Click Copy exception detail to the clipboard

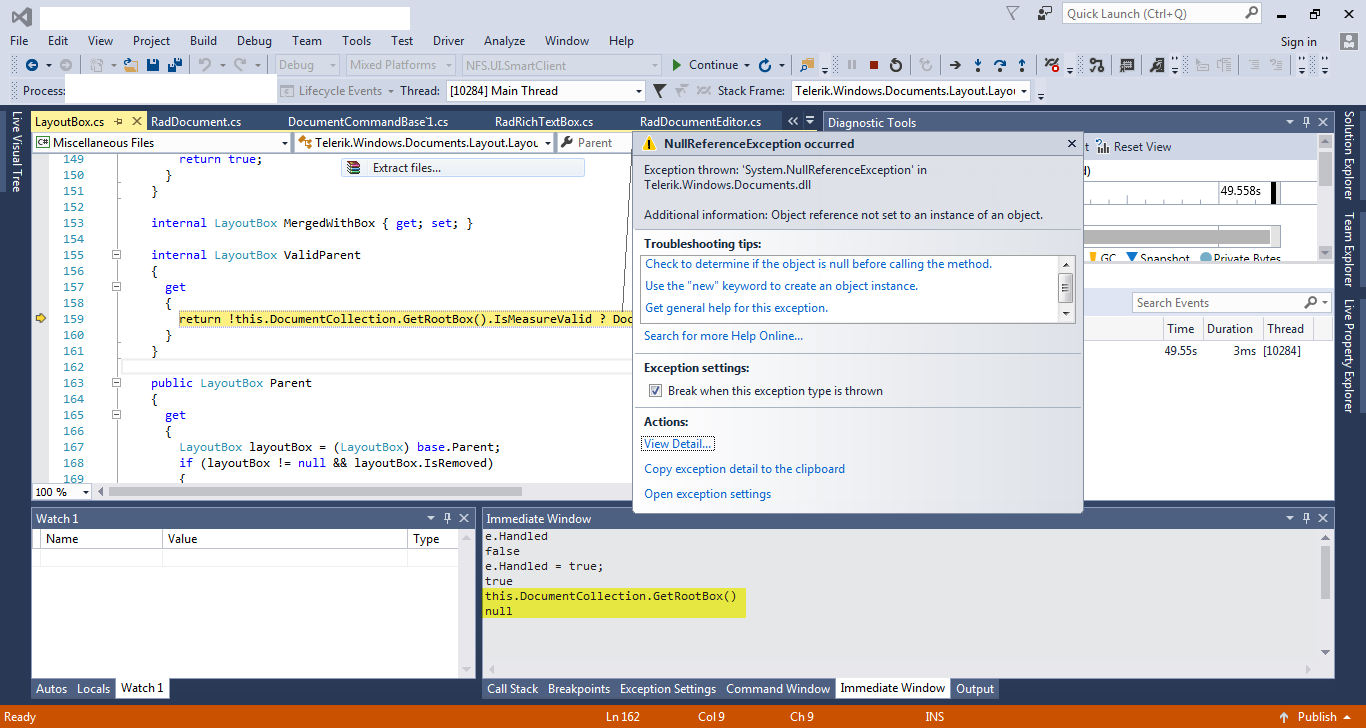click(744, 469)
